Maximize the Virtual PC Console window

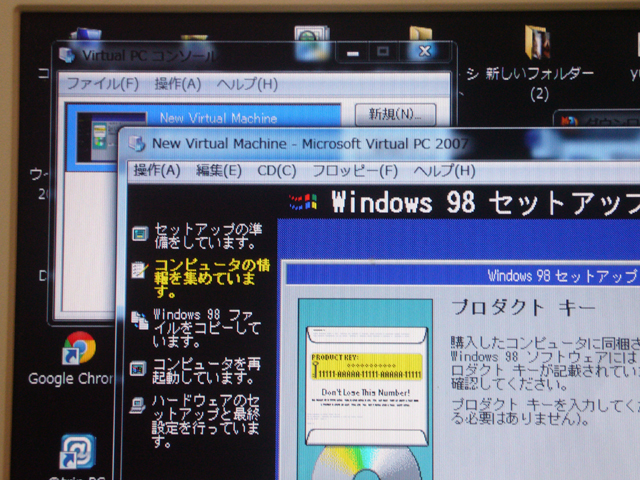[382, 52]
